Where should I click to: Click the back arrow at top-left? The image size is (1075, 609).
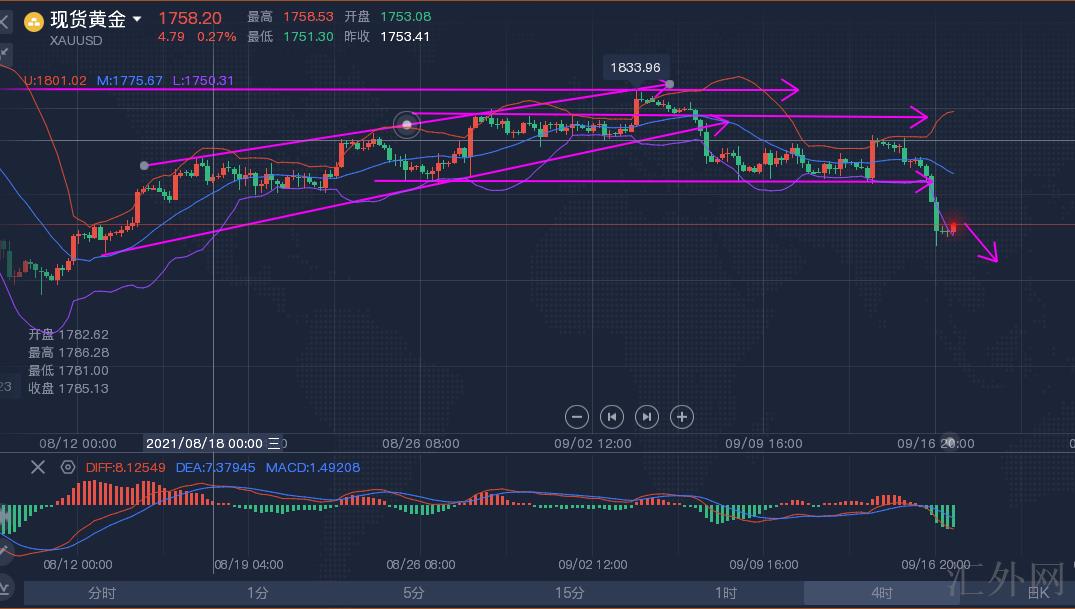5,21
